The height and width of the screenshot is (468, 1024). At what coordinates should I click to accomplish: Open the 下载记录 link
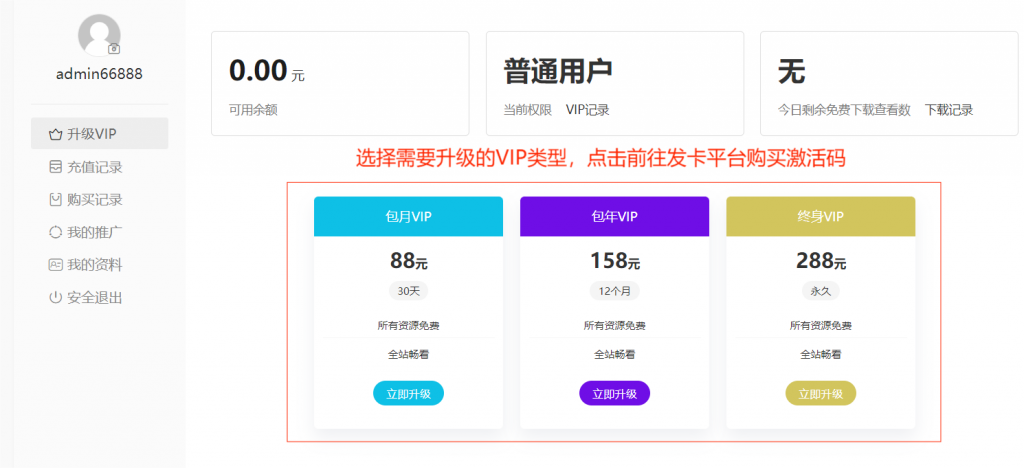(x=948, y=110)
